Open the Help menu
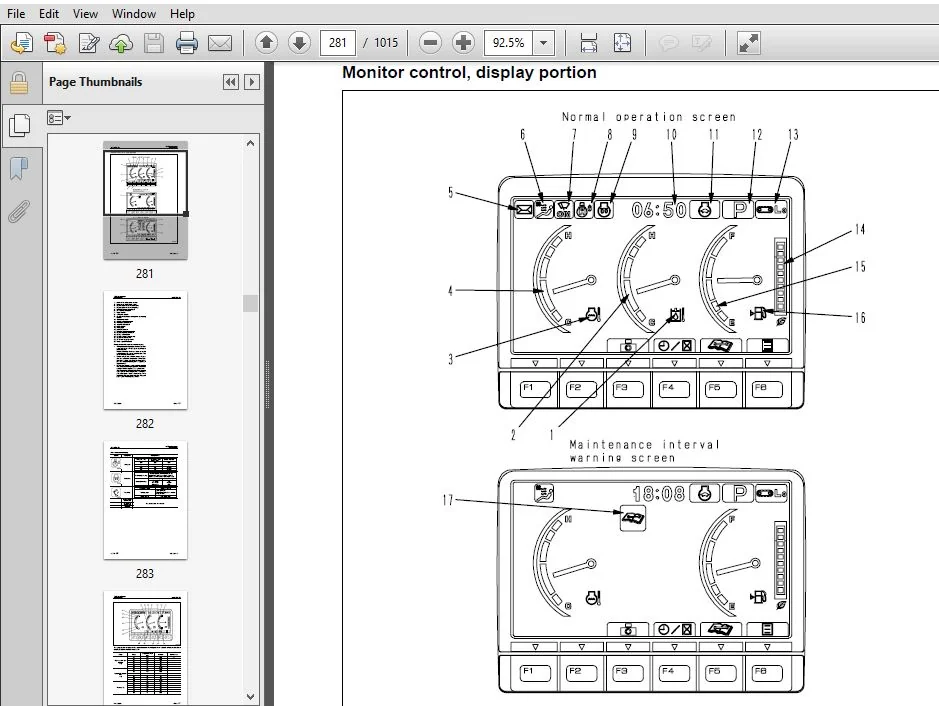The height and width of the screenshot is (706, 939). (182, 13)
